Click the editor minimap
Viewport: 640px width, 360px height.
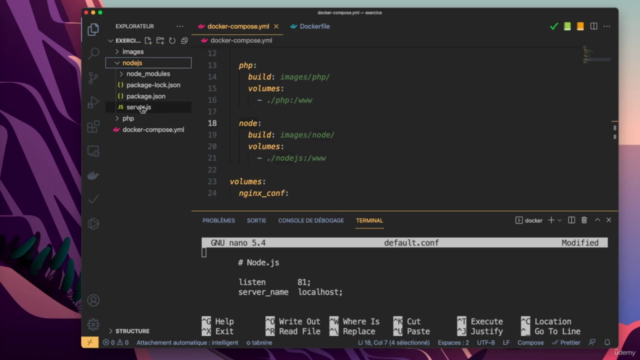597,55
